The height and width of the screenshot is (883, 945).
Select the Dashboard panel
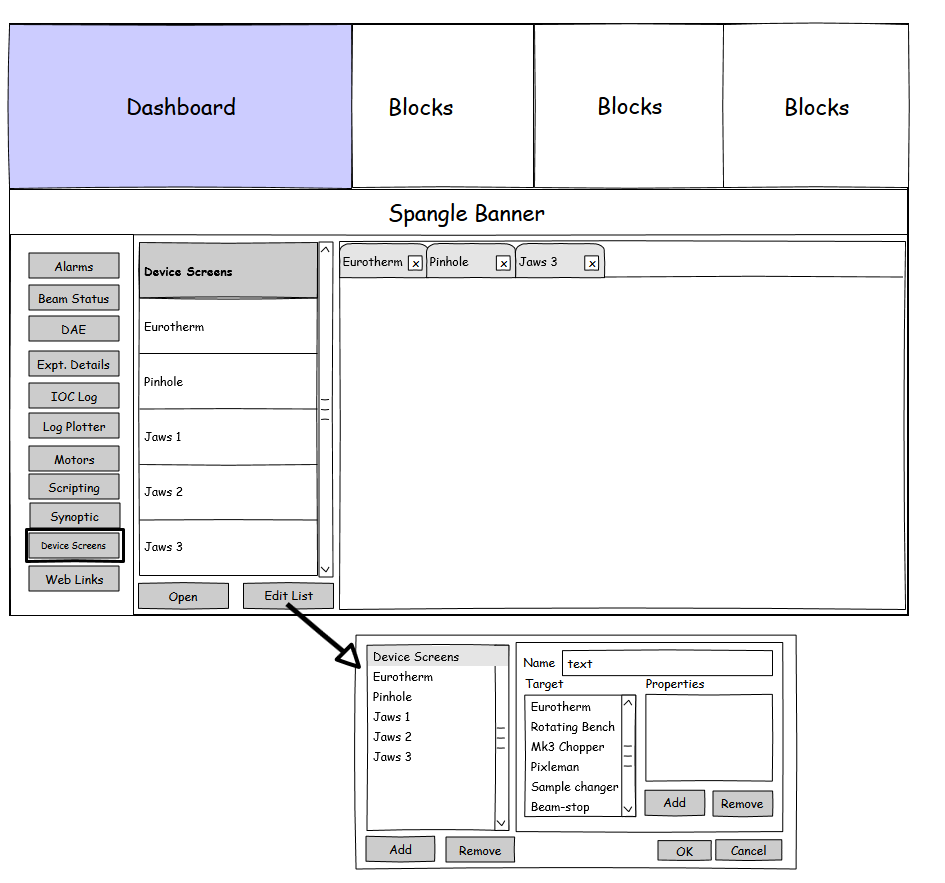[181, 107]
